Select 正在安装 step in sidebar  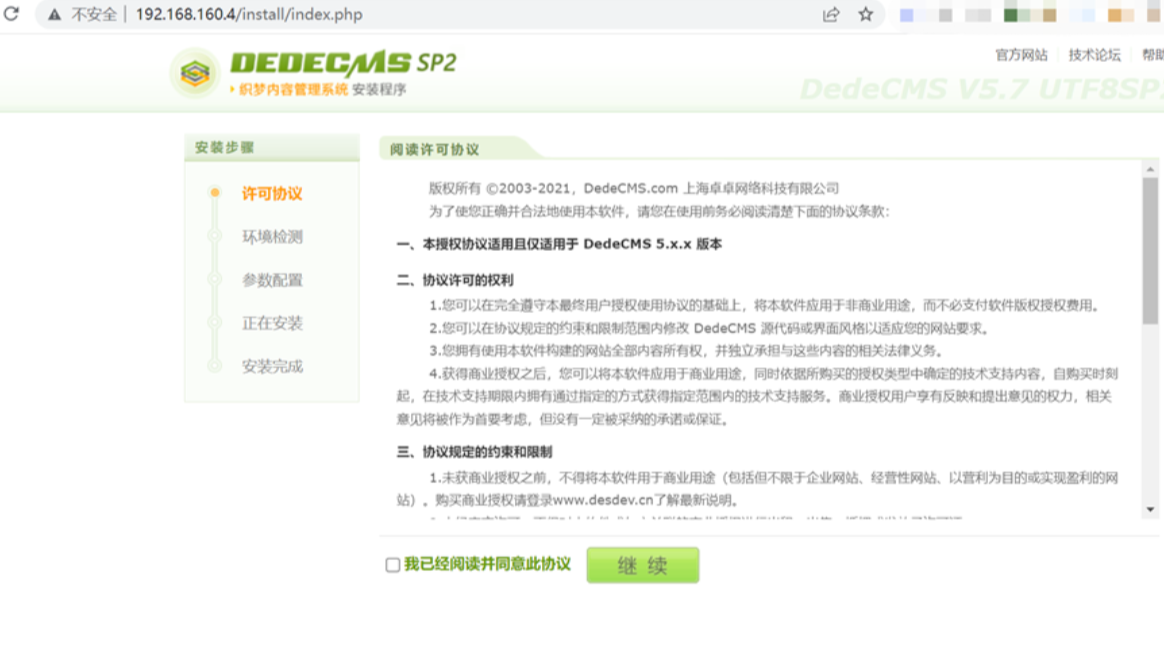point(272,323)
